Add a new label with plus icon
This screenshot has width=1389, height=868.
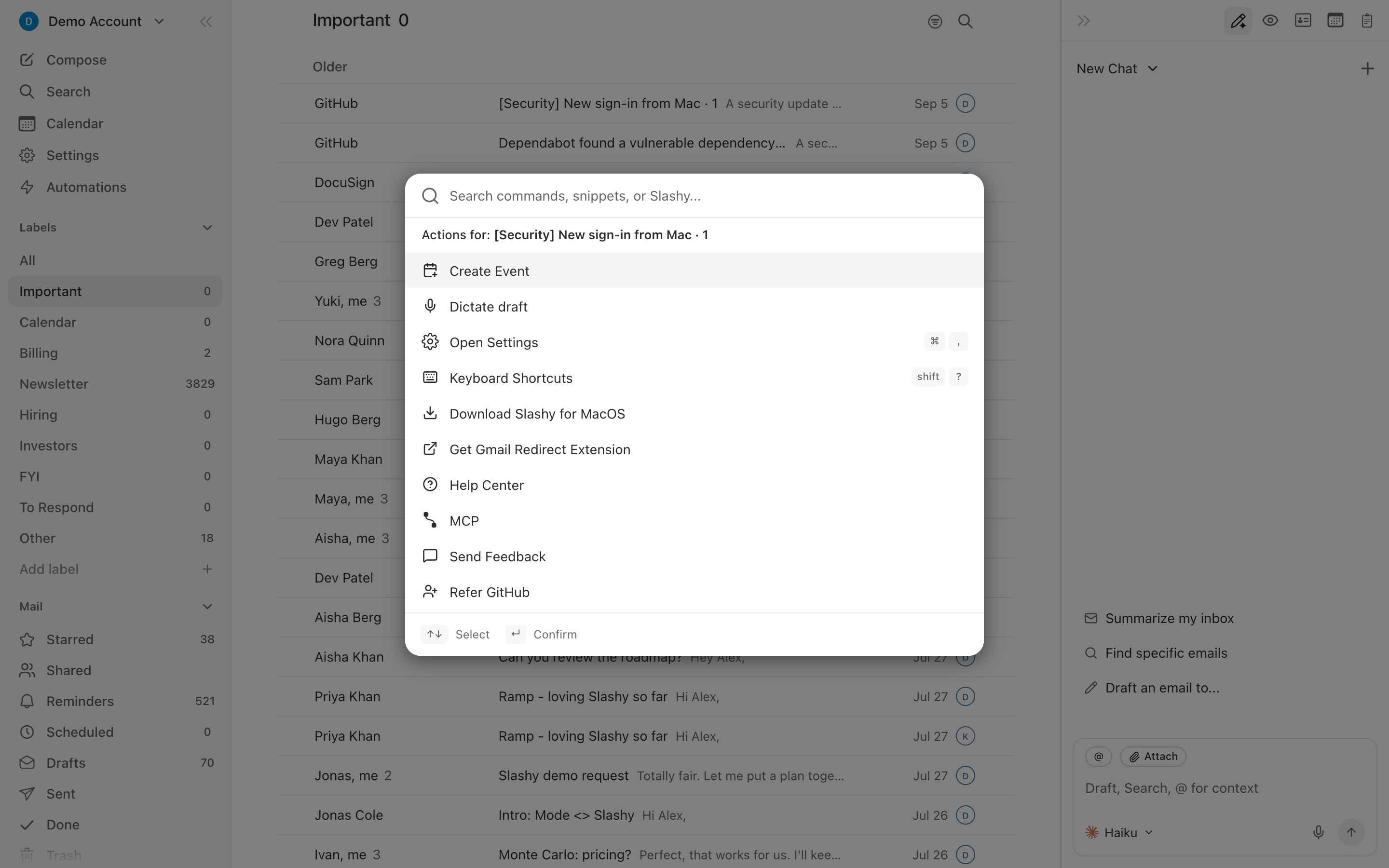tap(207, 569)
